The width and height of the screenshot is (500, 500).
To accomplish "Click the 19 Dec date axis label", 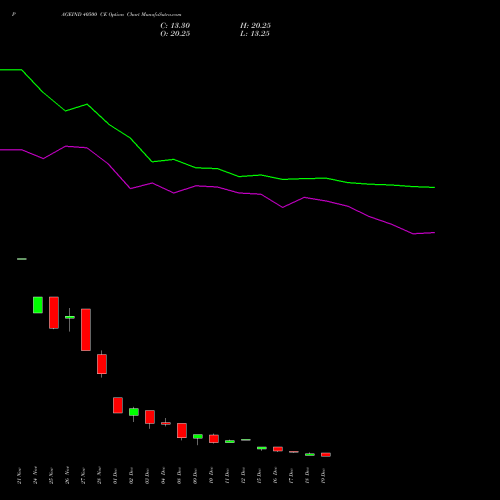I will pos(323,476).
